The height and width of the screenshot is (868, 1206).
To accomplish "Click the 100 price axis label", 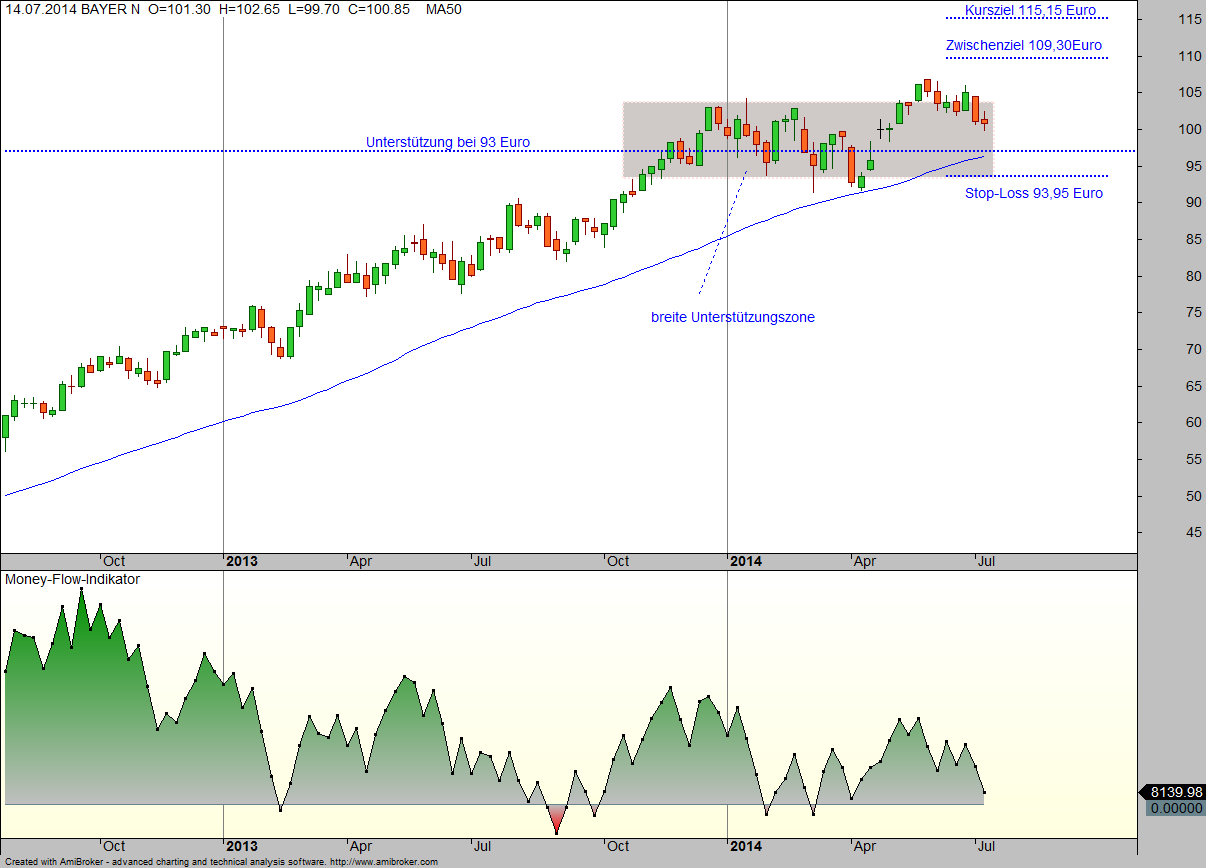I will coord(1189,129).
